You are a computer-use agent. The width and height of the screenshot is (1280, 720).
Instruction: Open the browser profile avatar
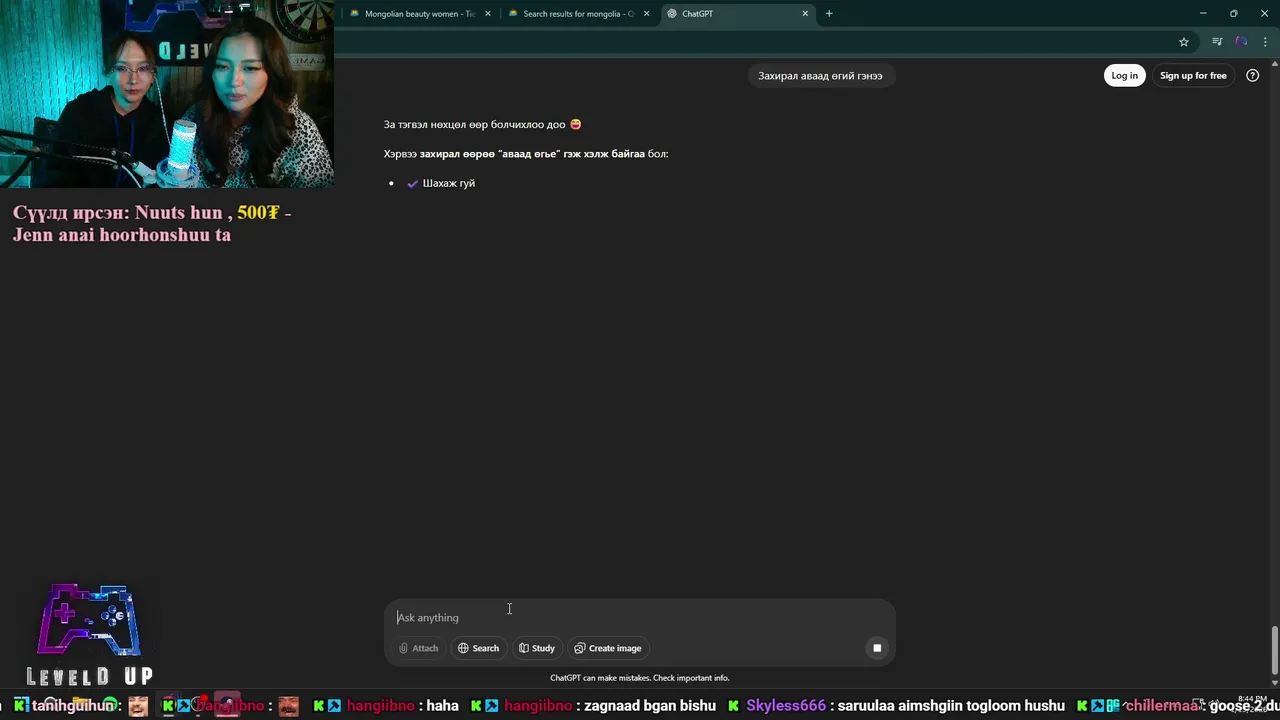click(1241, 42)
